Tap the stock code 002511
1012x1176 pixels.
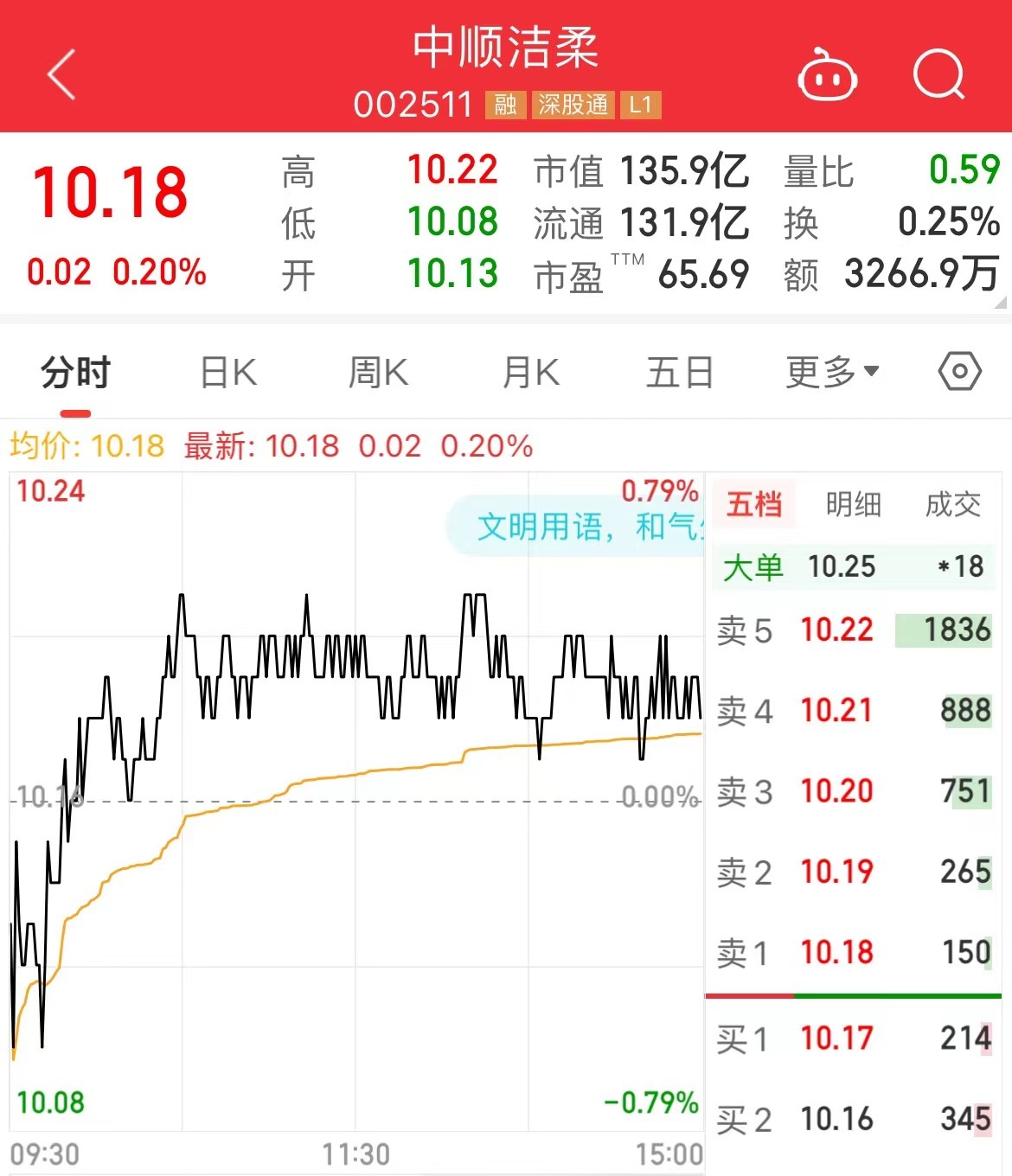coord(413,105)
